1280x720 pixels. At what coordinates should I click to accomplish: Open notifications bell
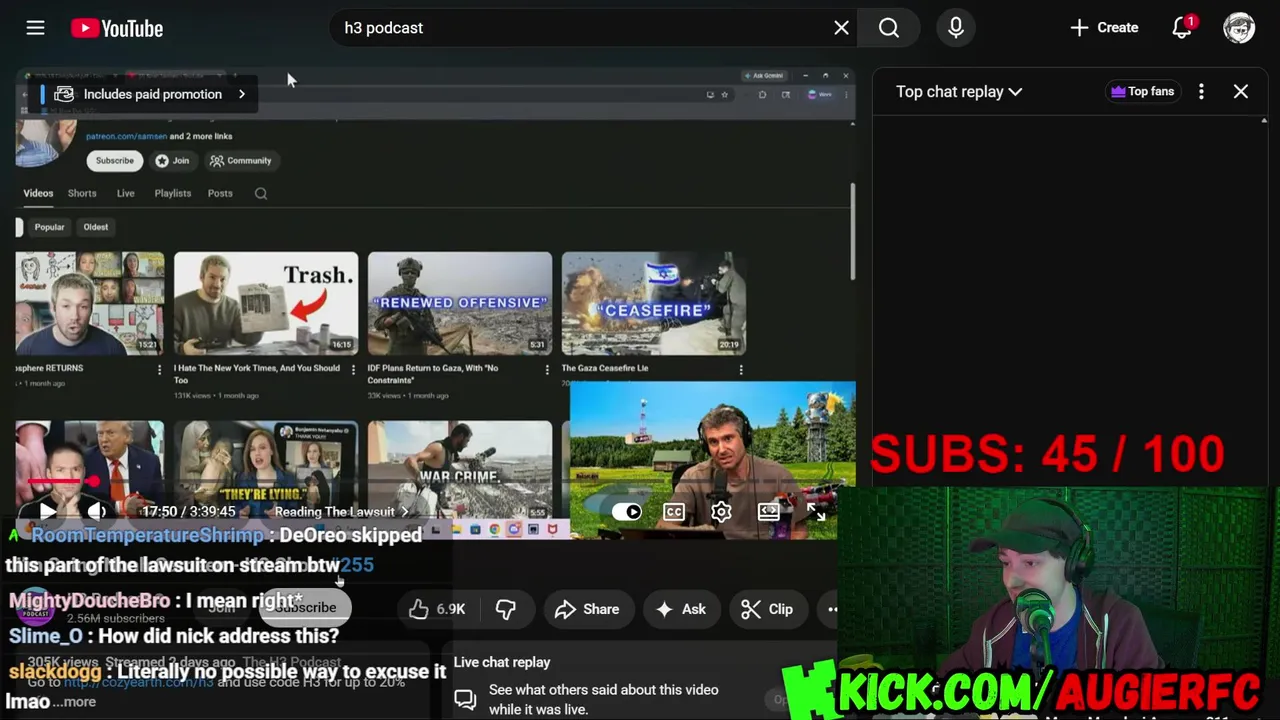pyautogui.click(x=1182, y=28)
